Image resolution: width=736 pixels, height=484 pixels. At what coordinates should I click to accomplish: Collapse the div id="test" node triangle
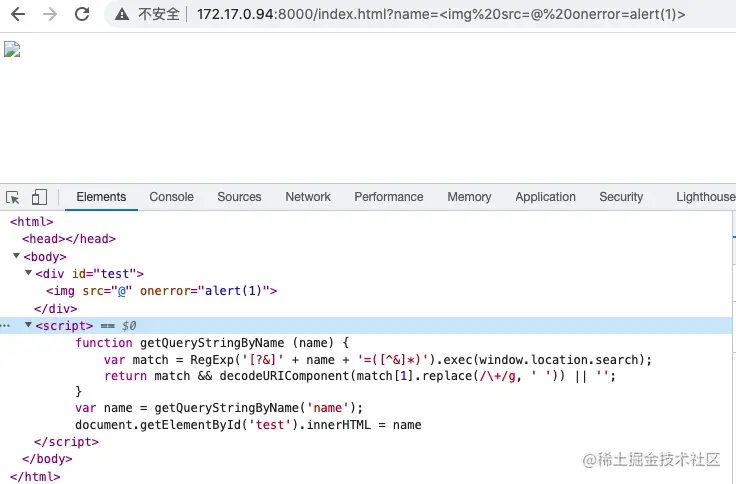coord(28,273)
